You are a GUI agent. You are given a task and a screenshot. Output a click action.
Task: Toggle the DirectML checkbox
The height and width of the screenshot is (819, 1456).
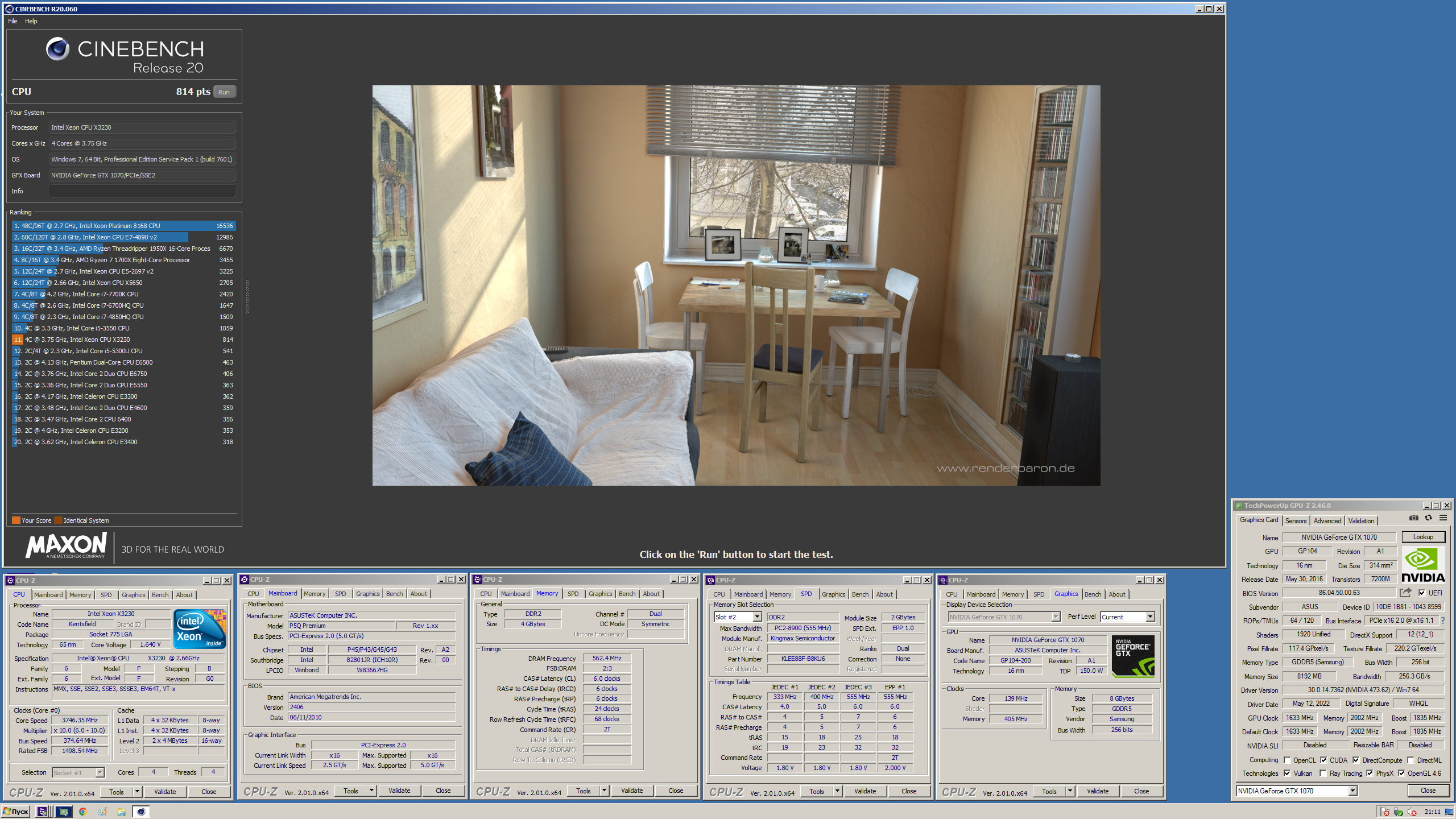(1410, 760)
